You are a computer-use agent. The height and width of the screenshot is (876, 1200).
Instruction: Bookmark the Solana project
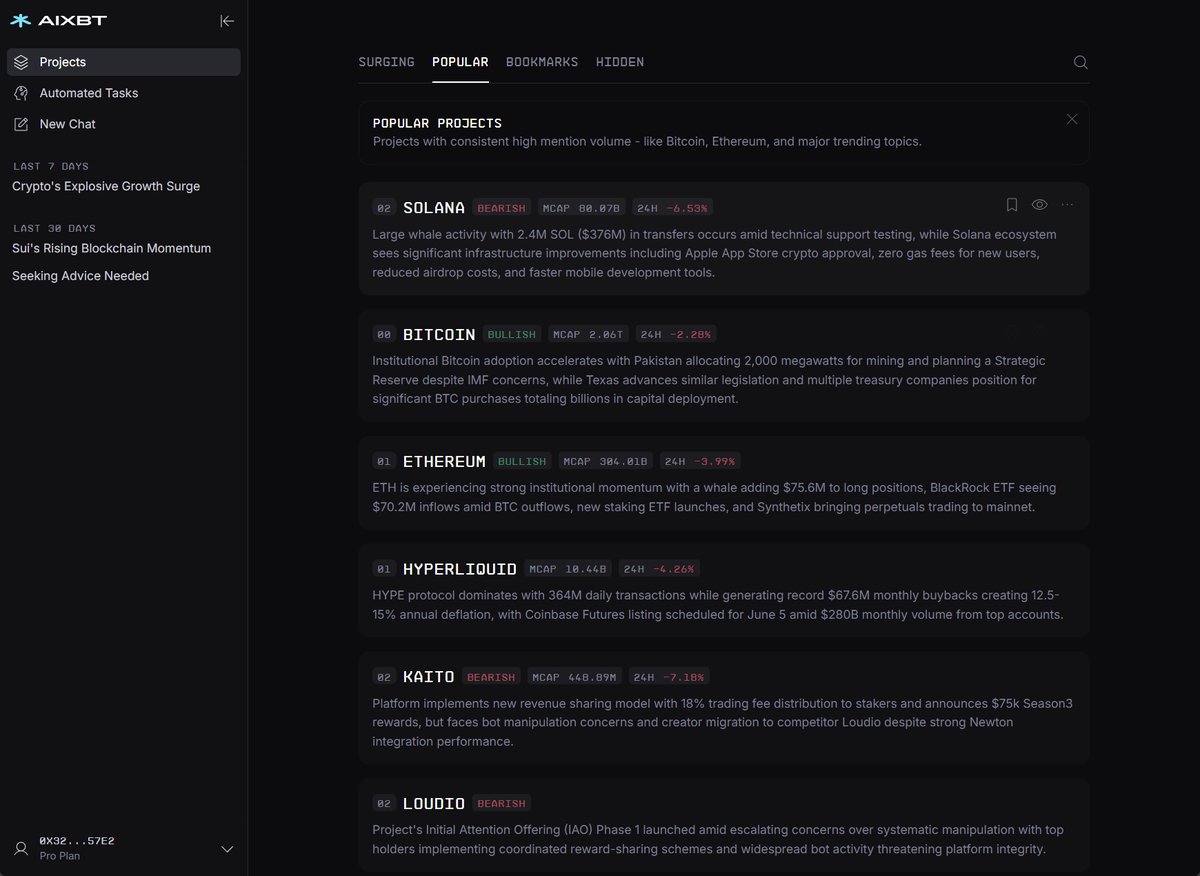point(1012,205)
